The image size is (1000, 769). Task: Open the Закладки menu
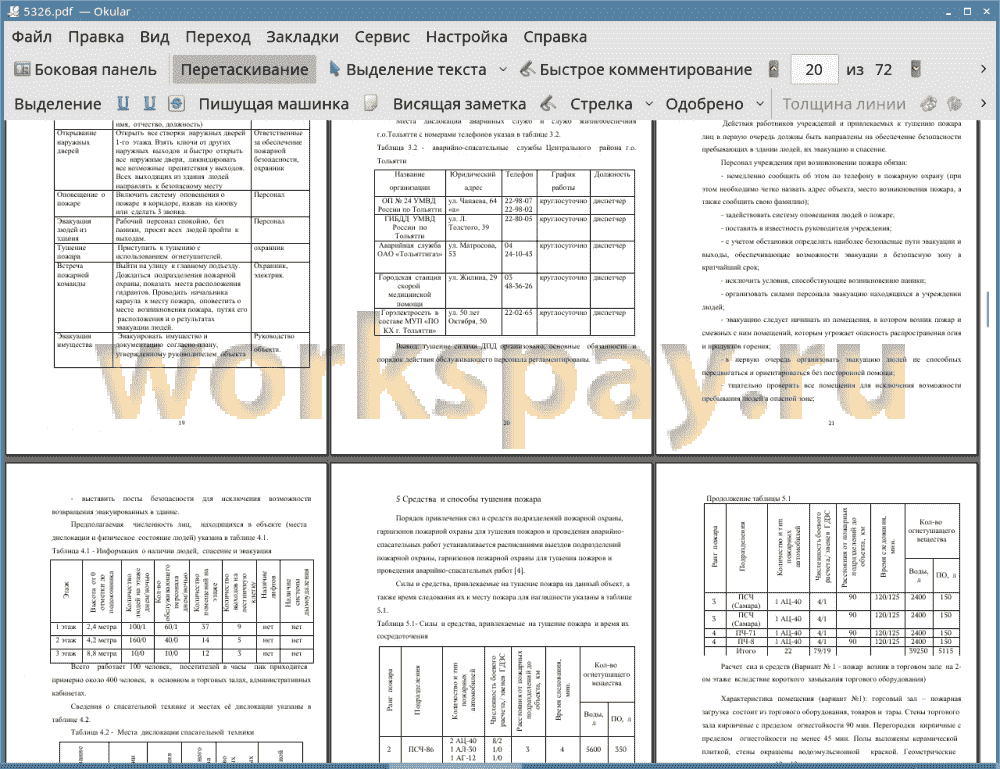tap(302, 37)
